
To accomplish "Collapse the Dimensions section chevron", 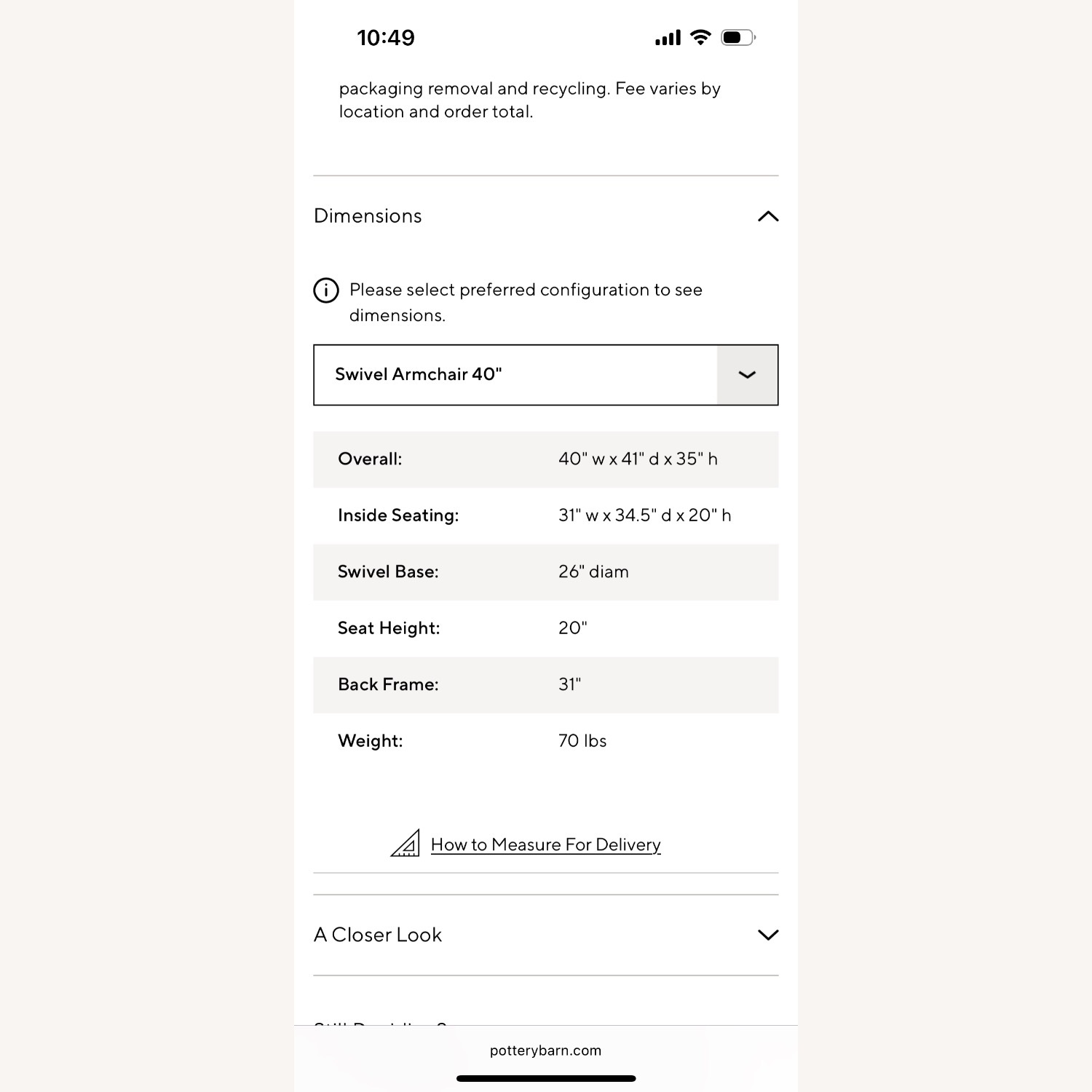I will (768, 216).
